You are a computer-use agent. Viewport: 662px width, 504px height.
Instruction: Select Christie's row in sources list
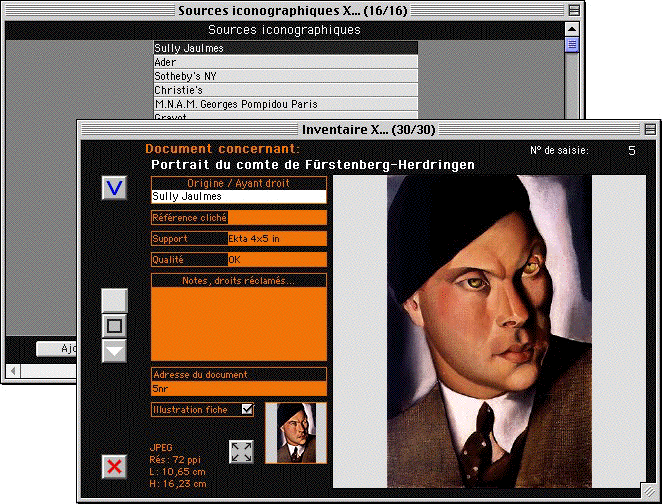[286, 90]
